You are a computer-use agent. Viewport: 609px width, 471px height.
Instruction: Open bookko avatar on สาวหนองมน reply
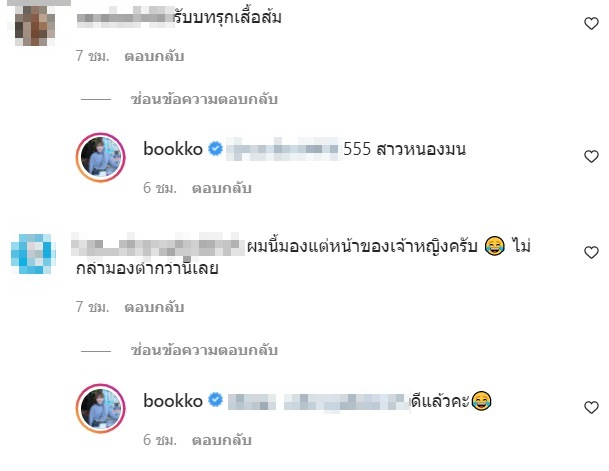[101, 157]
